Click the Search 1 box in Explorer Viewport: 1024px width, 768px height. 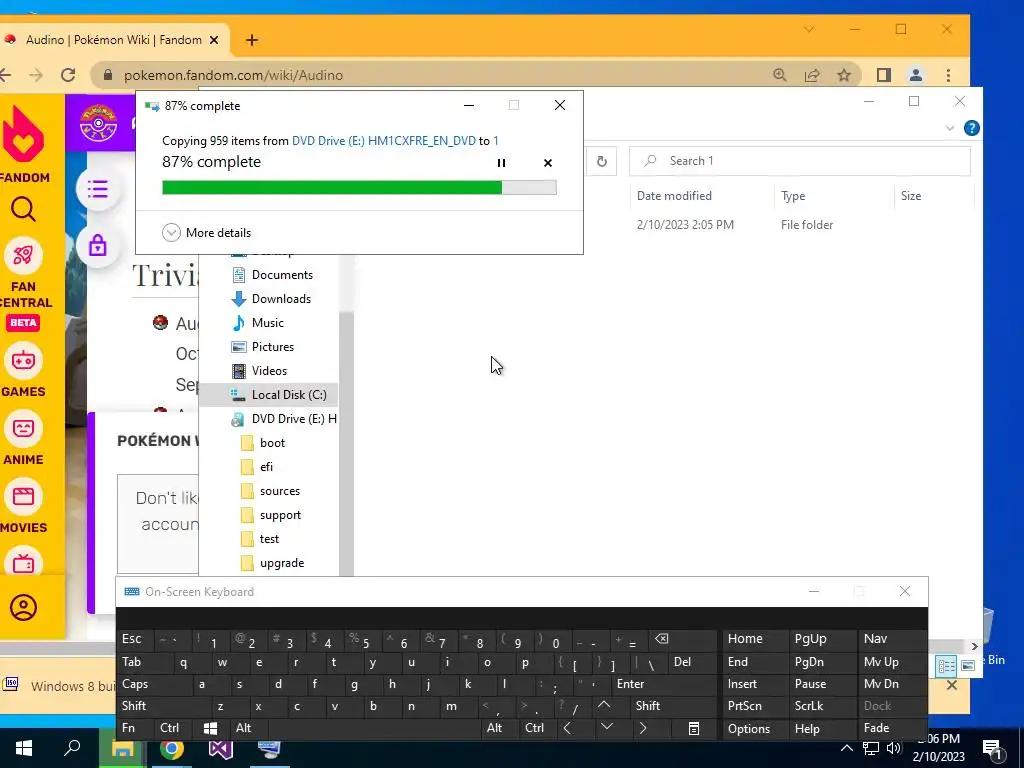pyautogui.click(x=800, y=161)
